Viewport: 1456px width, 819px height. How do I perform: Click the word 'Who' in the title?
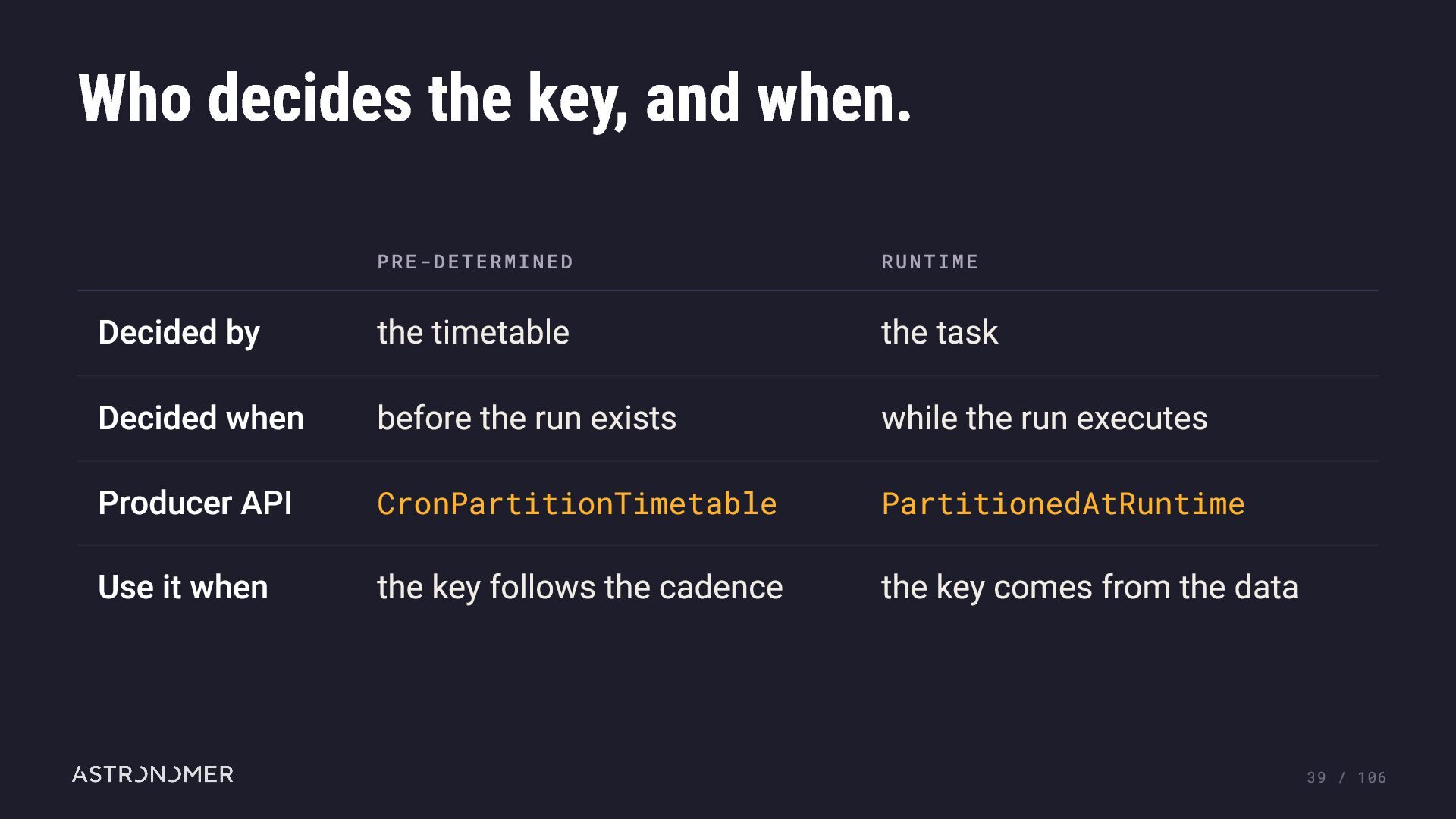point(135,99)
